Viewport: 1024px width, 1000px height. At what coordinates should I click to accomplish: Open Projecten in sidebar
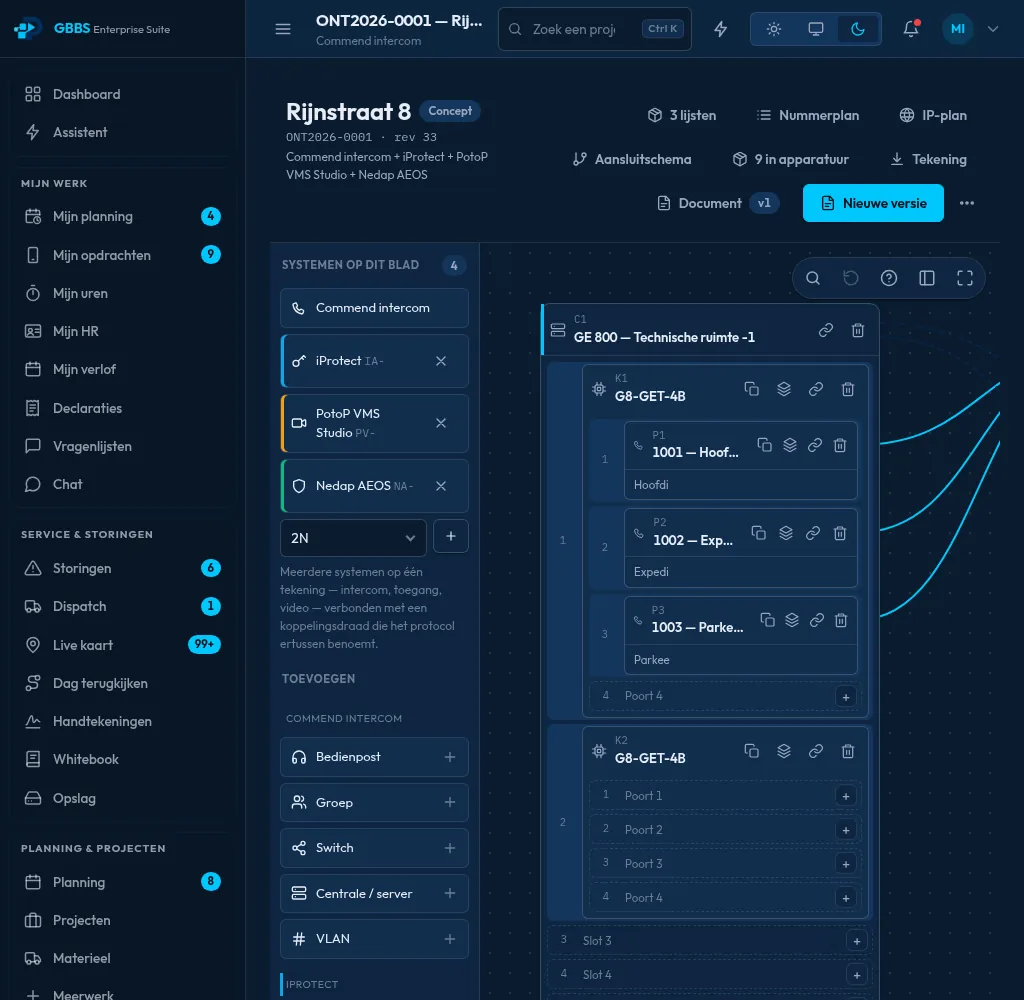pos(123,920)
